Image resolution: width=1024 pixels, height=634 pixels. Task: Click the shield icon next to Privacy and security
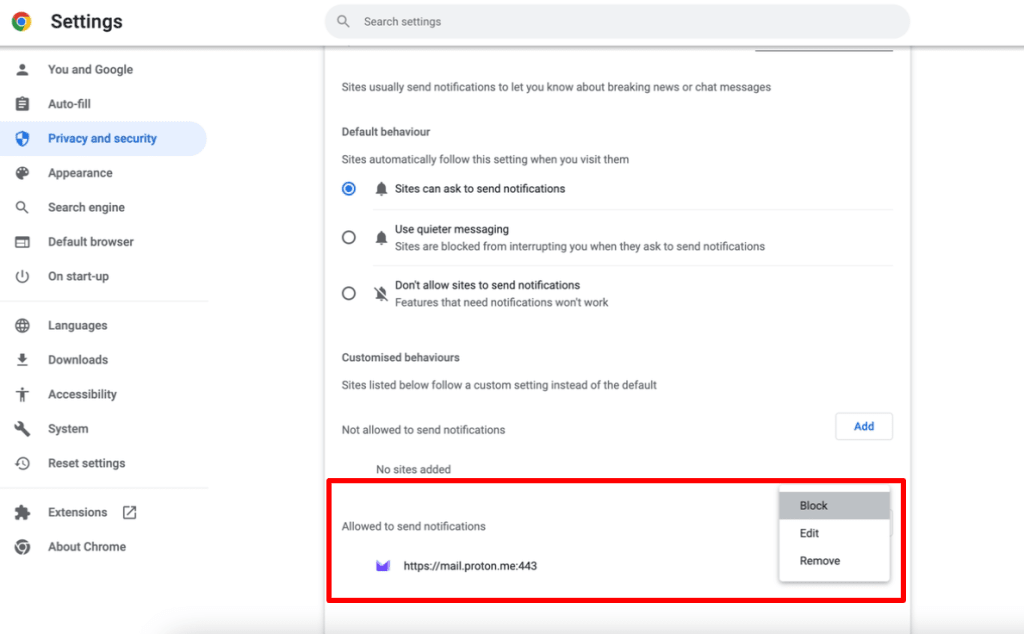(22, 137)
